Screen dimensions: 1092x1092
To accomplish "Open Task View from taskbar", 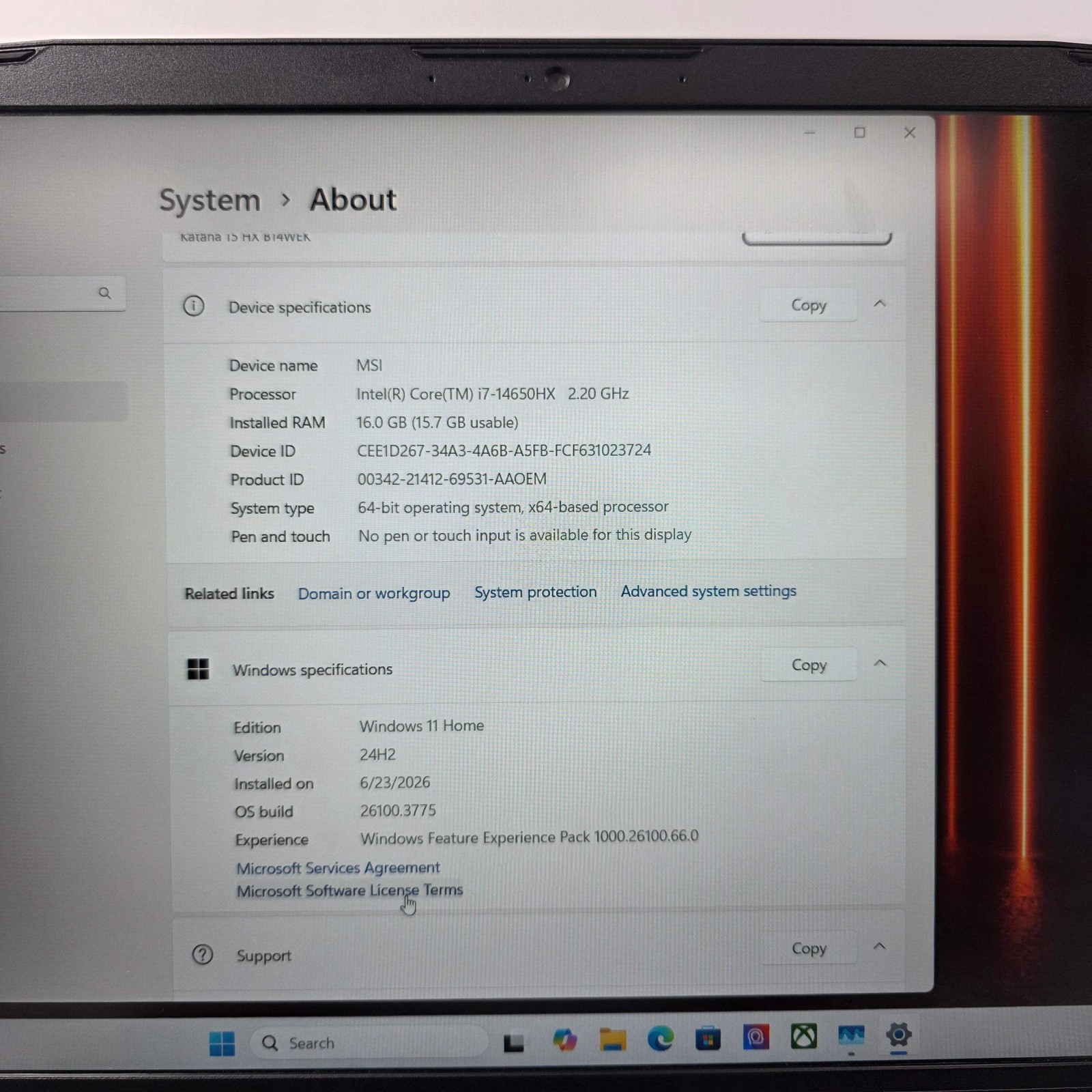I will tap(514, 1042).
